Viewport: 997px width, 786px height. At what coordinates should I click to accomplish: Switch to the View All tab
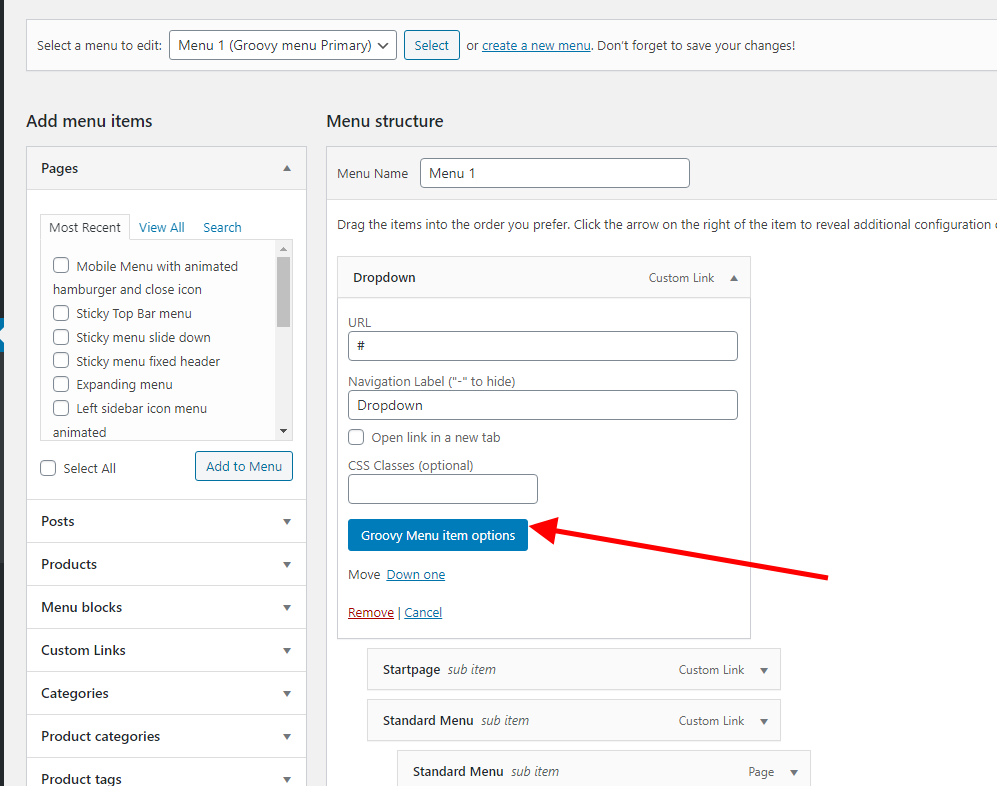pyautogui.click(x=161, y=227)
